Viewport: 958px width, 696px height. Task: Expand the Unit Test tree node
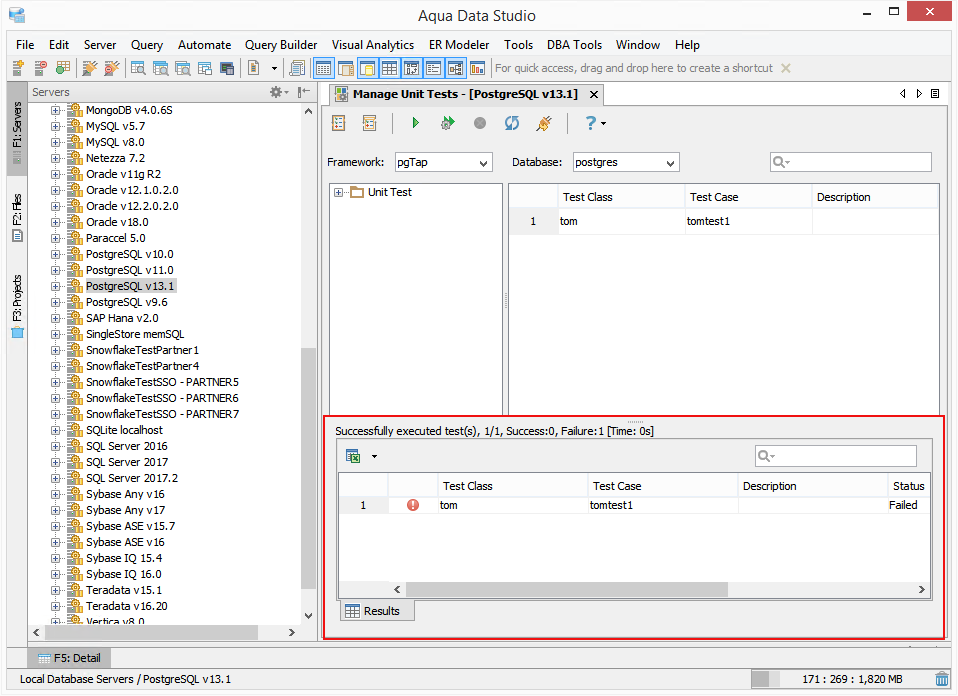pos(338,192)
